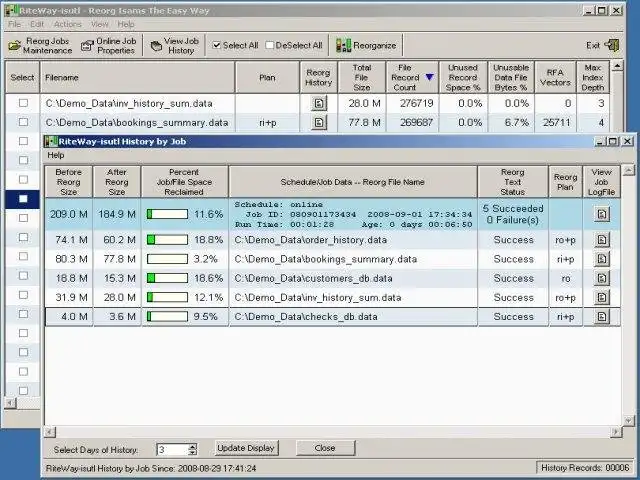Toggle the highlighted dark-blue row checkbox
This screenshot has height=480, width=640.
coord(23,199)
